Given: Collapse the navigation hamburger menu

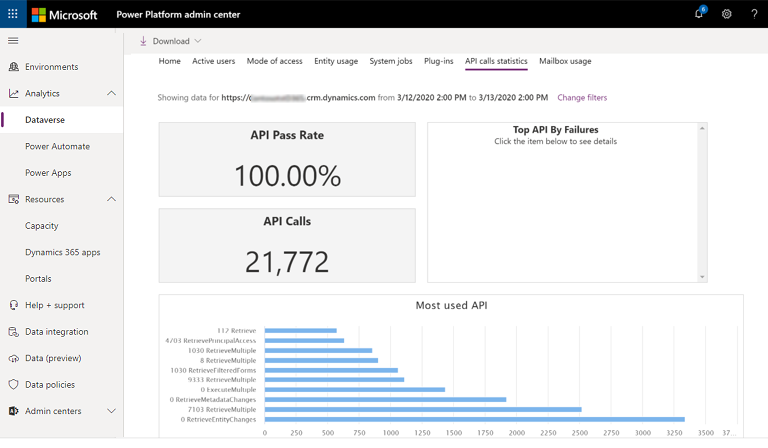Looking at the screenshot, I should coord(13,41).
